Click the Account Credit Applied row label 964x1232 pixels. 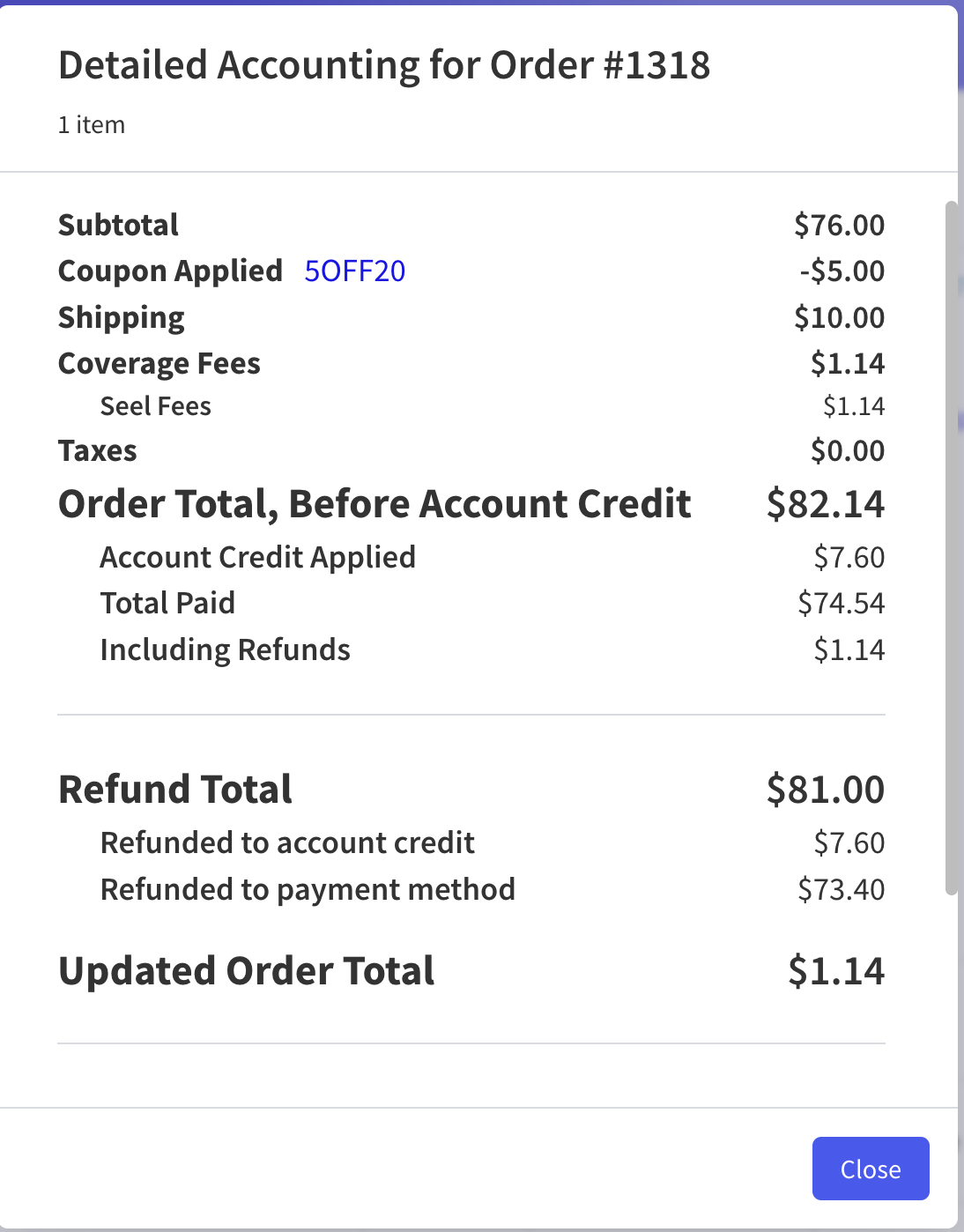[x=257, y=557]
